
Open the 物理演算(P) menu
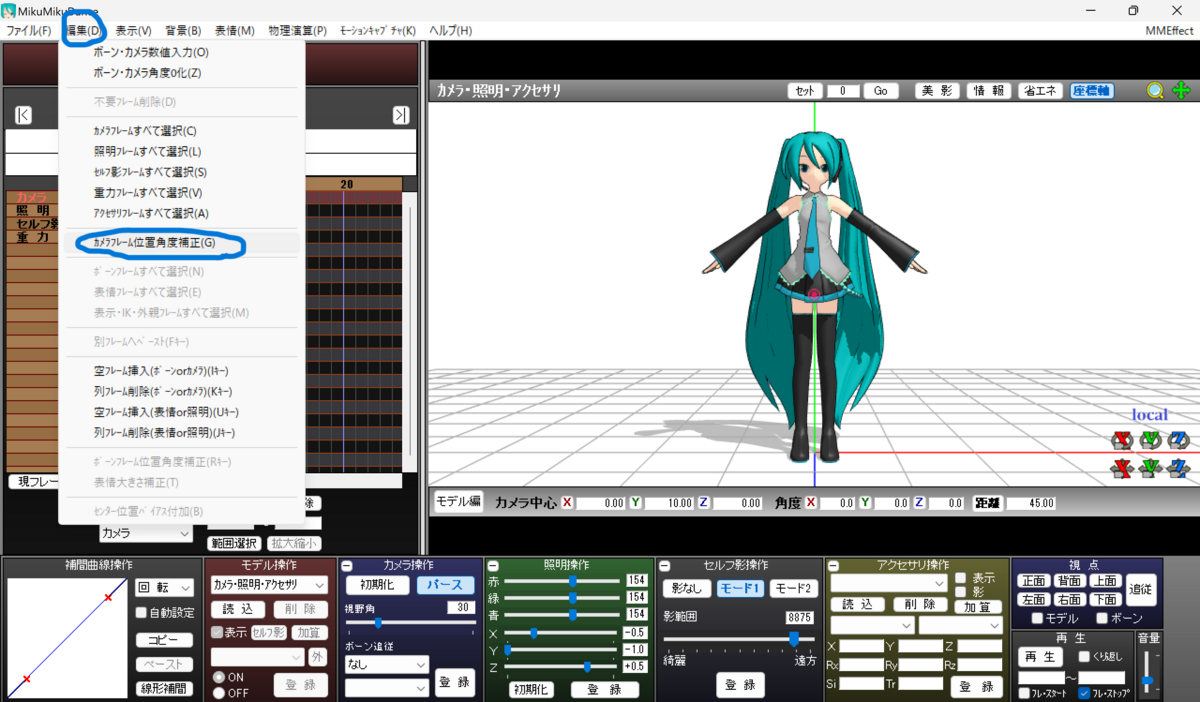pos(298,31)
